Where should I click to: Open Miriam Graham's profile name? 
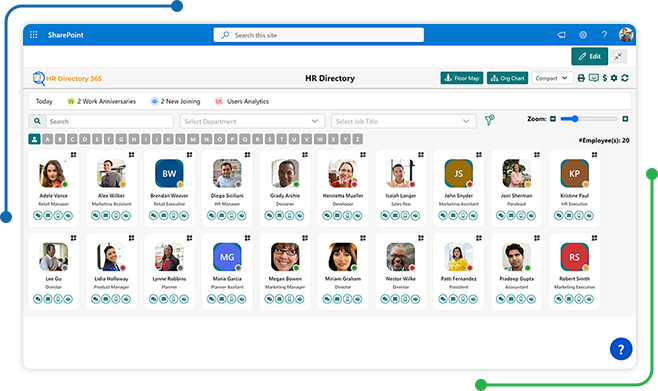click(x=343, y=279)
